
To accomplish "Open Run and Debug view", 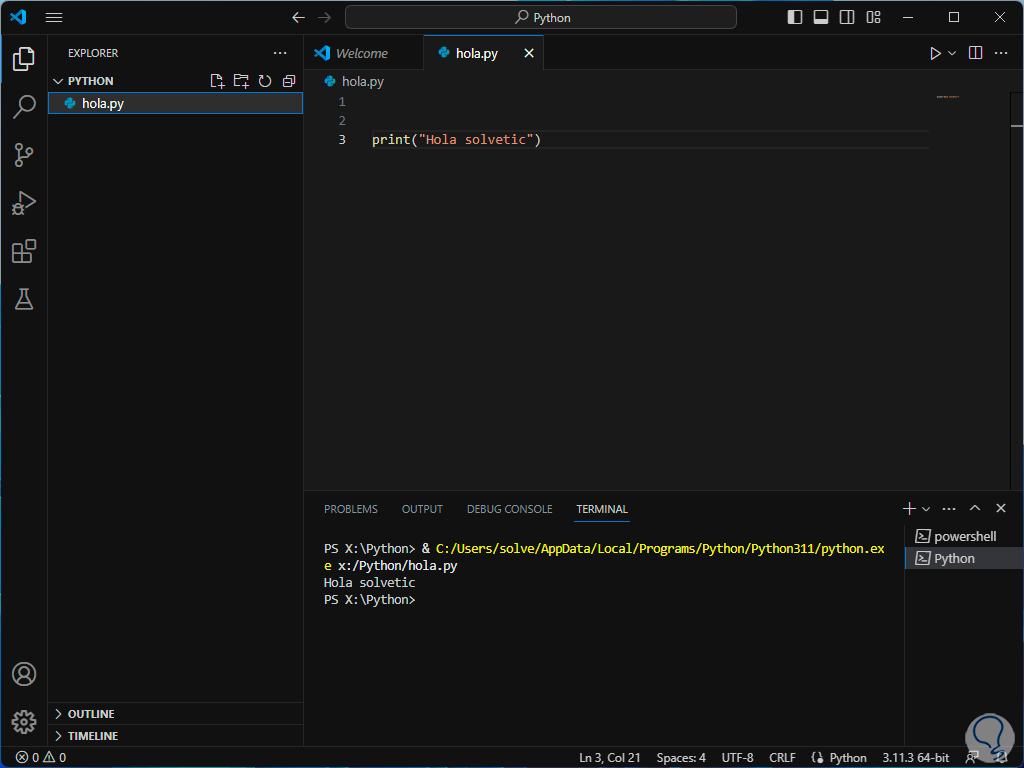I will point(24,203).
